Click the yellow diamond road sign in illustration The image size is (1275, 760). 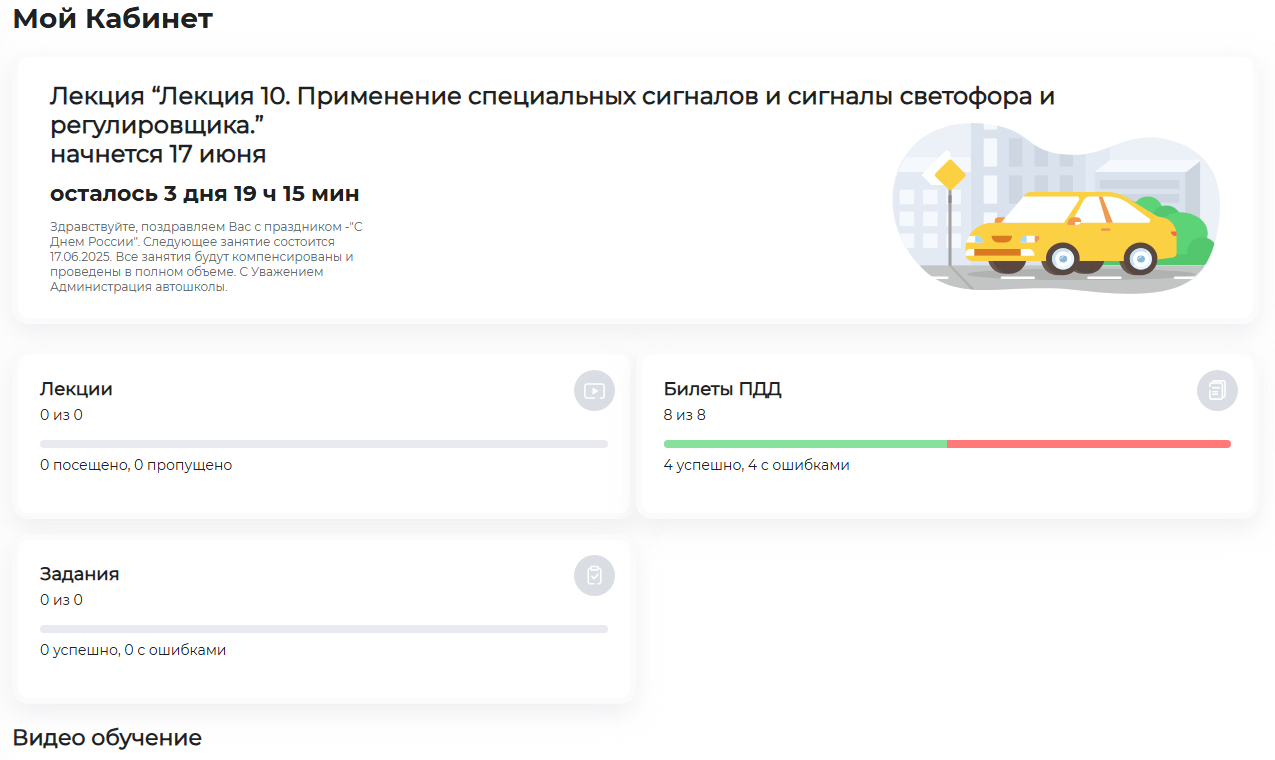click(x=950, y=176)
